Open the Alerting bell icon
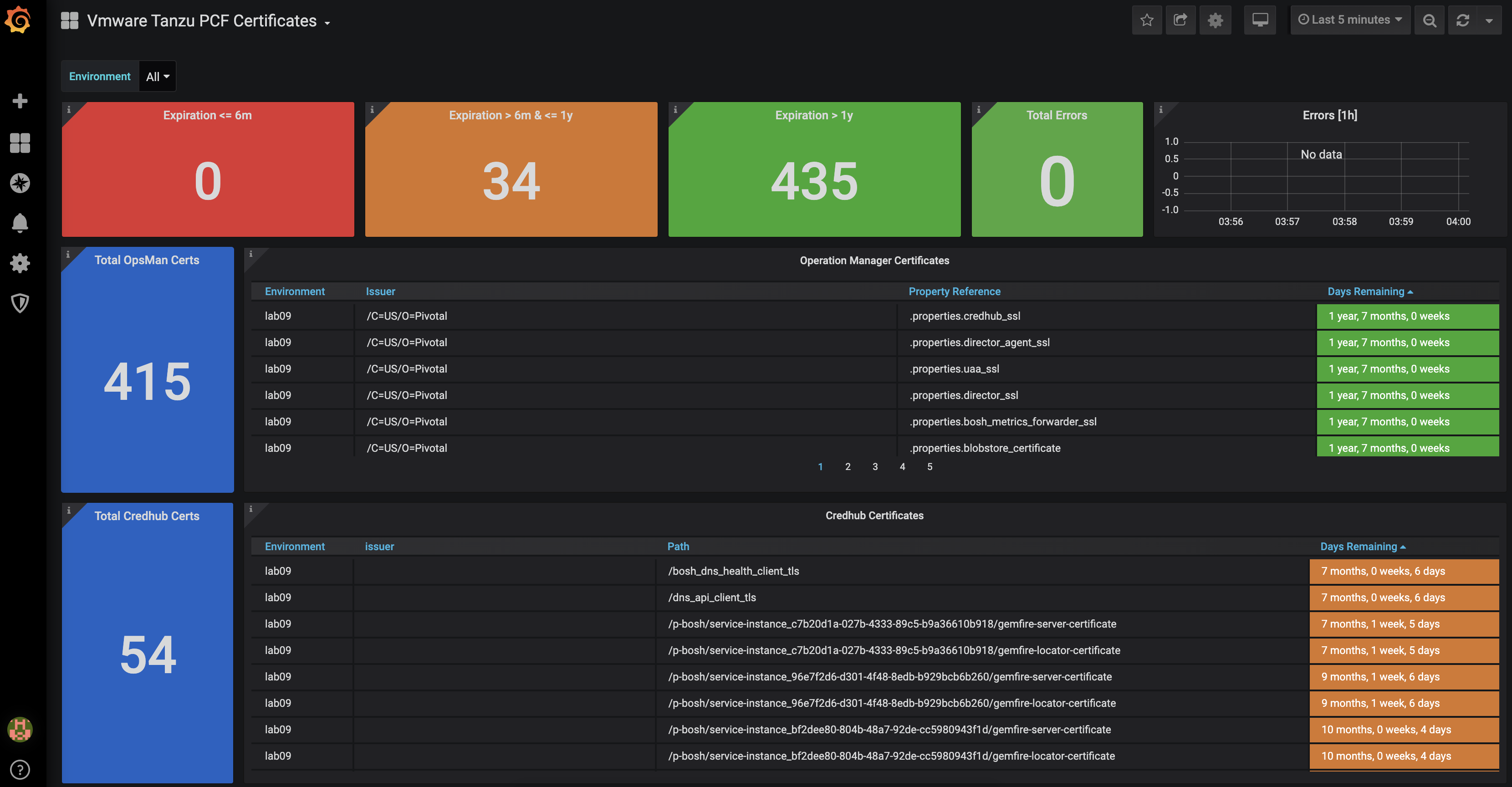The width and height of the screenshot is (1512, 787). click(x=20, y=223)
